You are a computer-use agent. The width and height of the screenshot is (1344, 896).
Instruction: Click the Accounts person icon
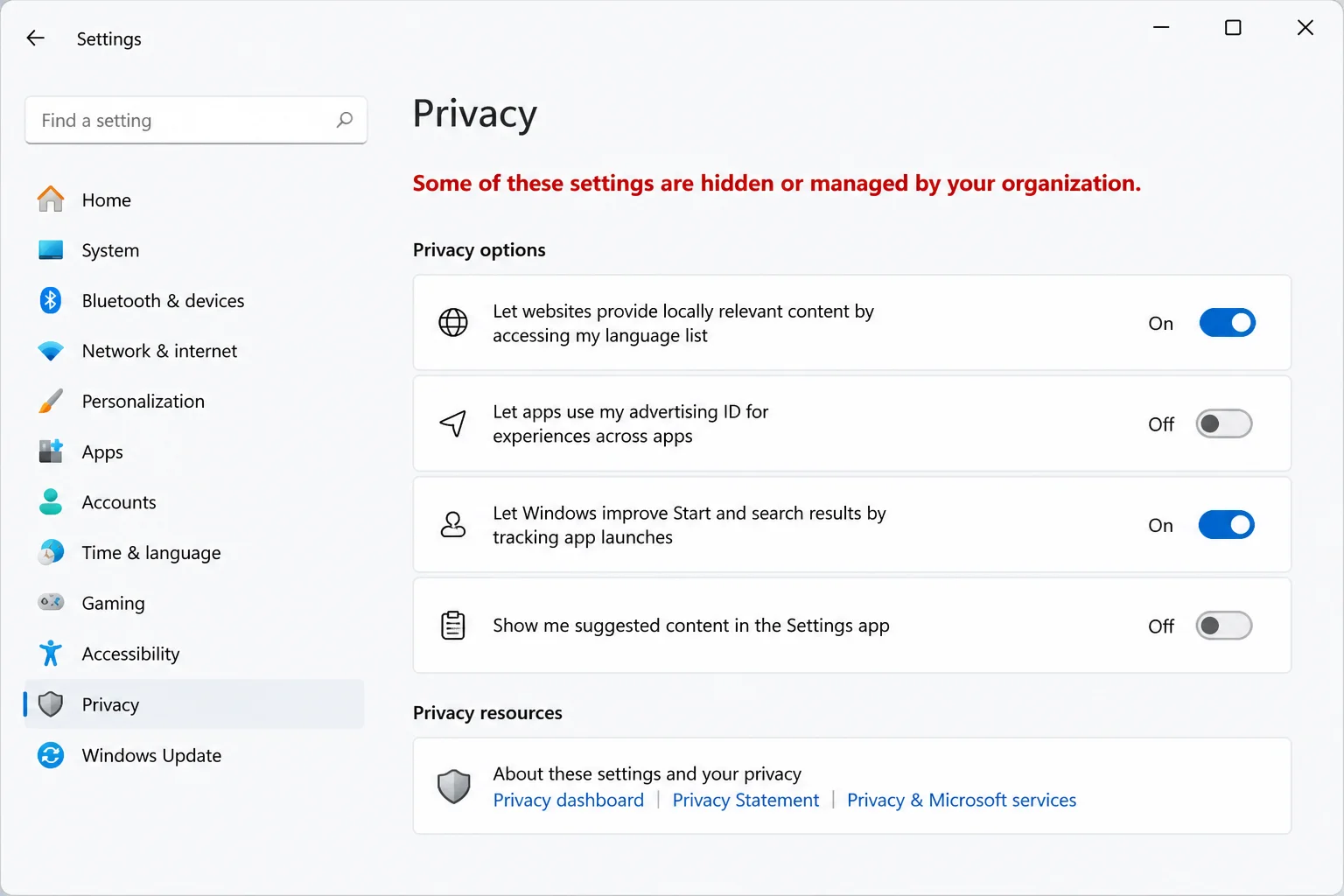click(51, 502)
